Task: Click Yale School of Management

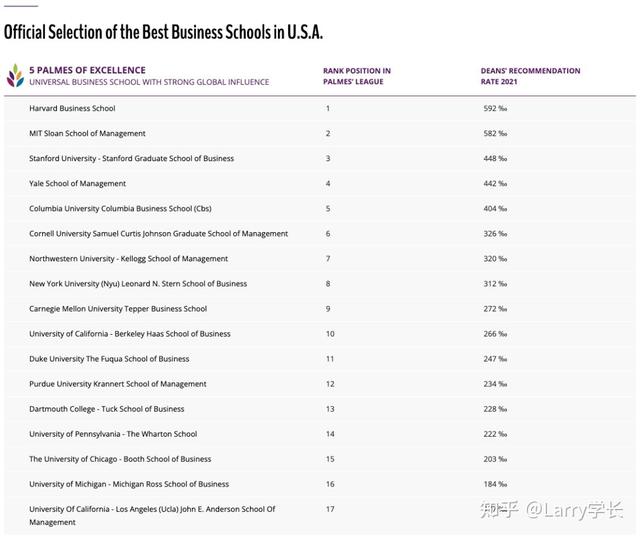Action: pos(78,184)
